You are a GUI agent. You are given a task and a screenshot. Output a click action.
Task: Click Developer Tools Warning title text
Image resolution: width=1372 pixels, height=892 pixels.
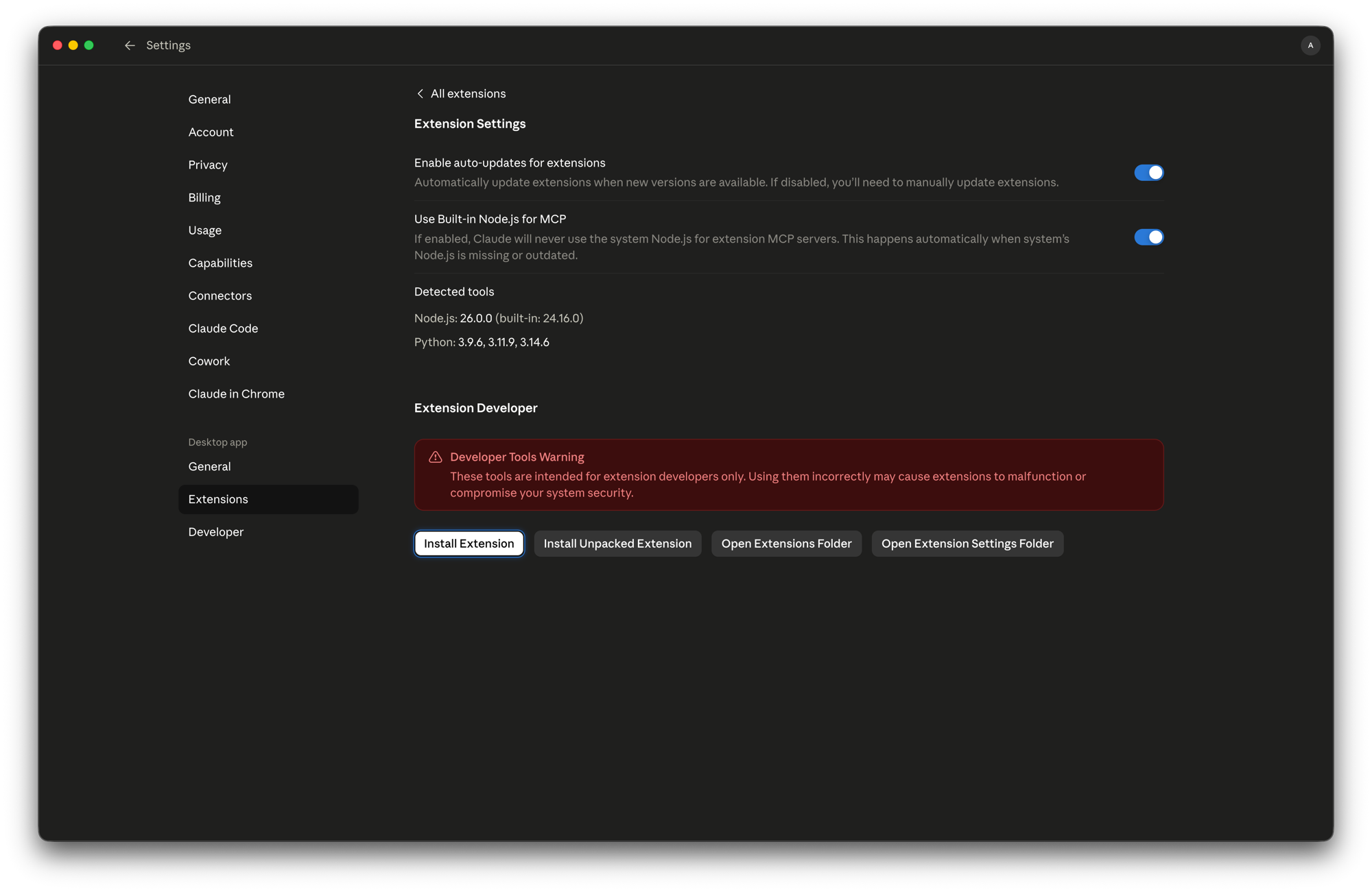click(517, 457)
